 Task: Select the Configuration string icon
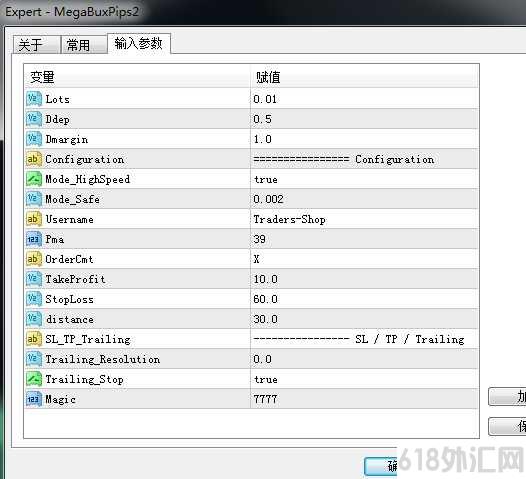[34, 159]
